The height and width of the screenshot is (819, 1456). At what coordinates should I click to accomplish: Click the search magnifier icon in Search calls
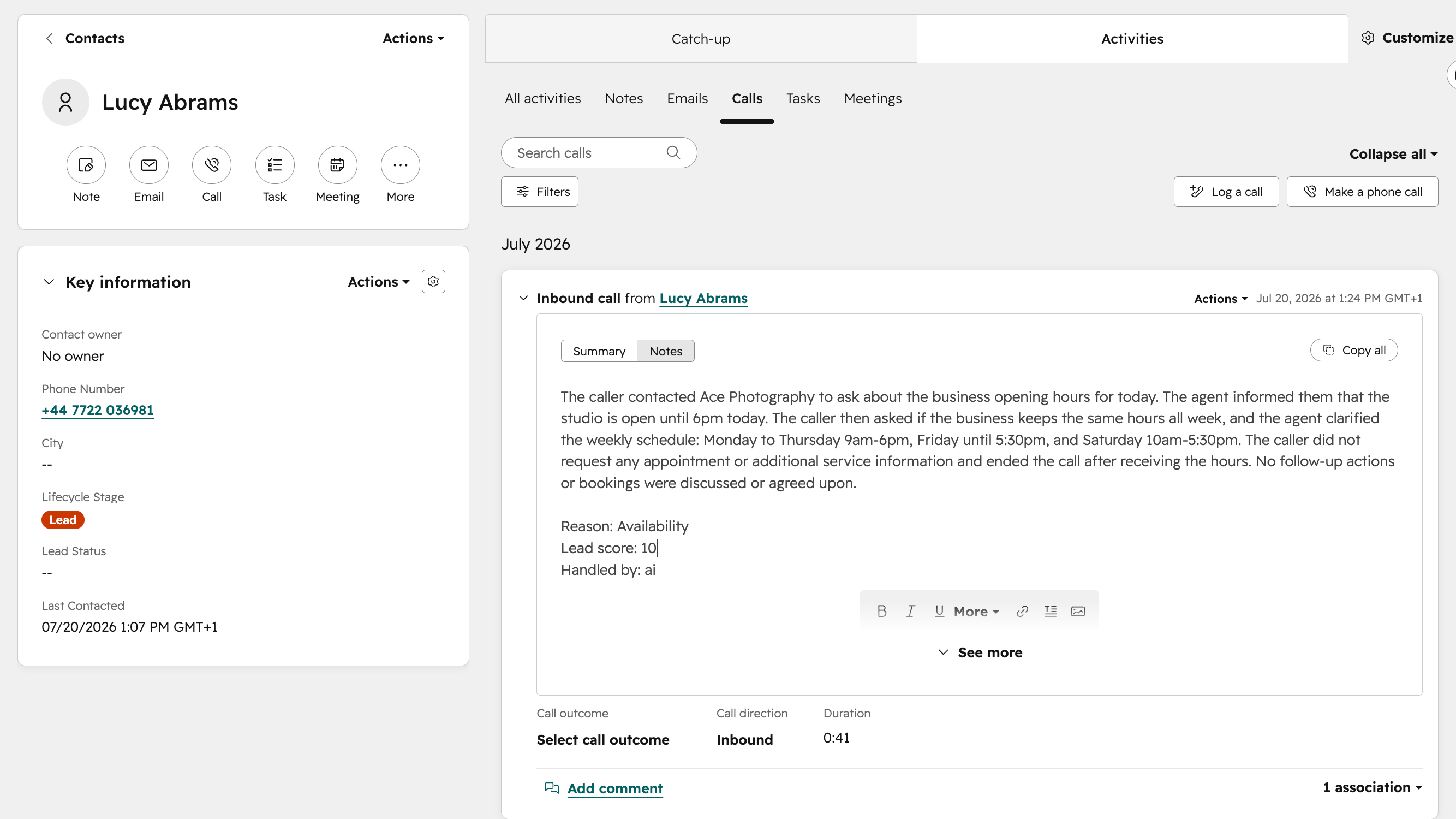(x=672, y=153)
